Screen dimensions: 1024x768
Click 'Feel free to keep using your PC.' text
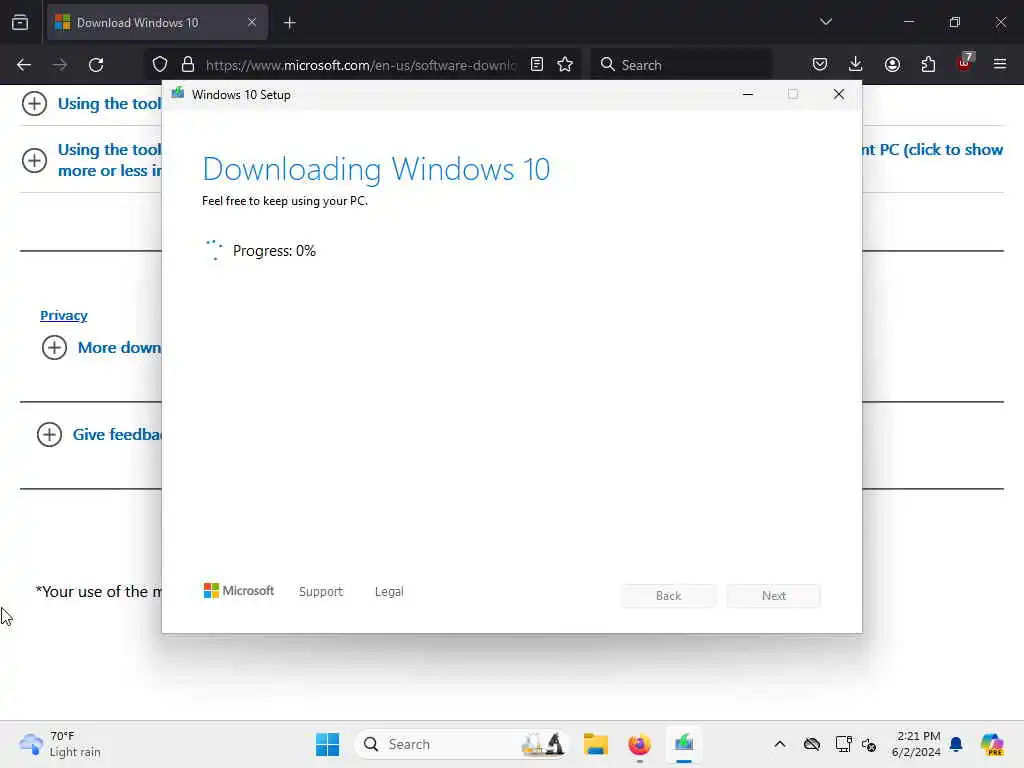pos(285,201)
